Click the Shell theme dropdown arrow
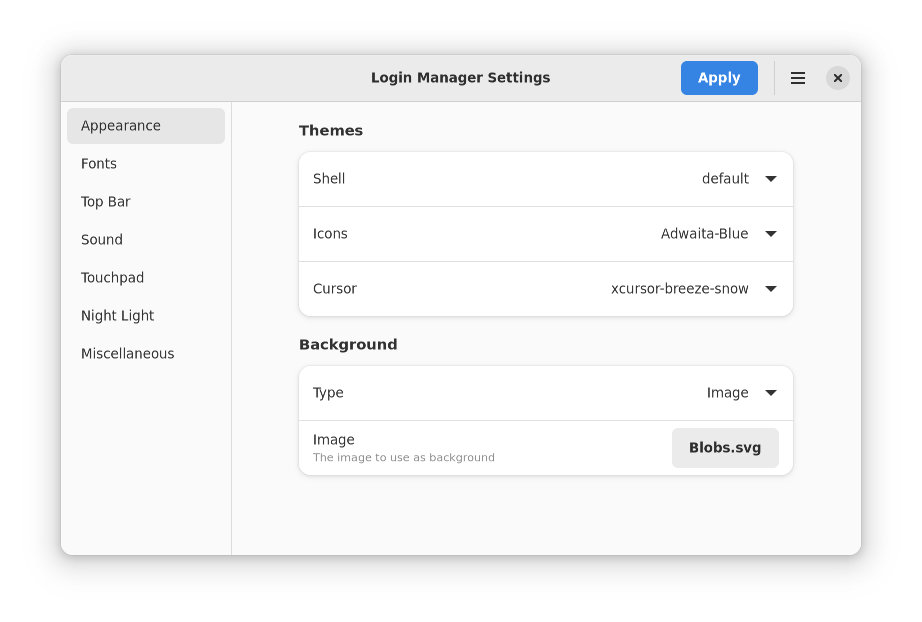 click(x=771, y=179)
